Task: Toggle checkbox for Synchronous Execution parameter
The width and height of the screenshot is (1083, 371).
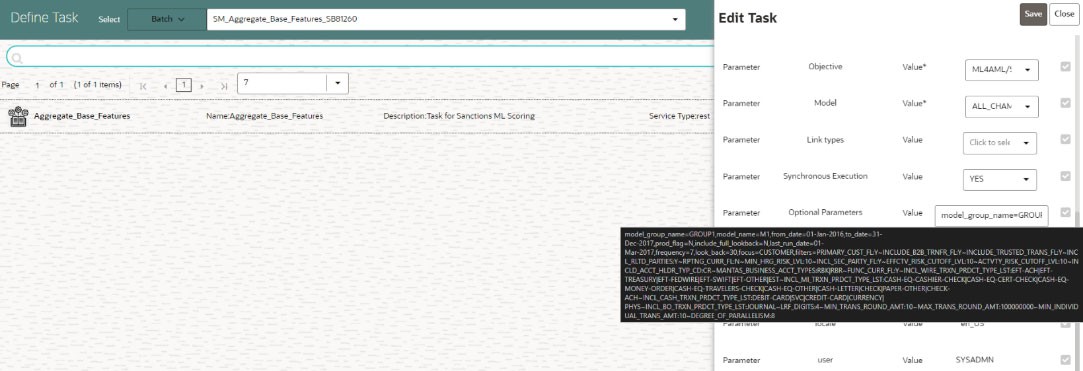Action: (1065, 176)
